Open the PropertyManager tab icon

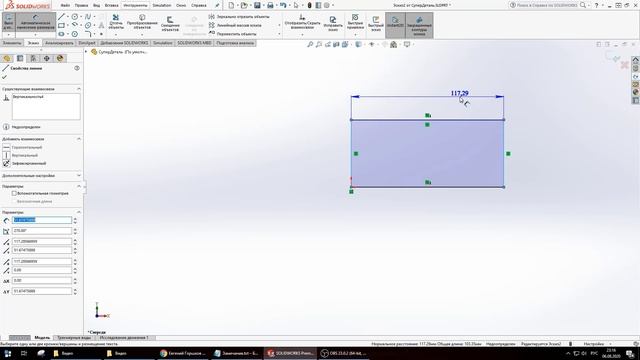pos(20,58)
